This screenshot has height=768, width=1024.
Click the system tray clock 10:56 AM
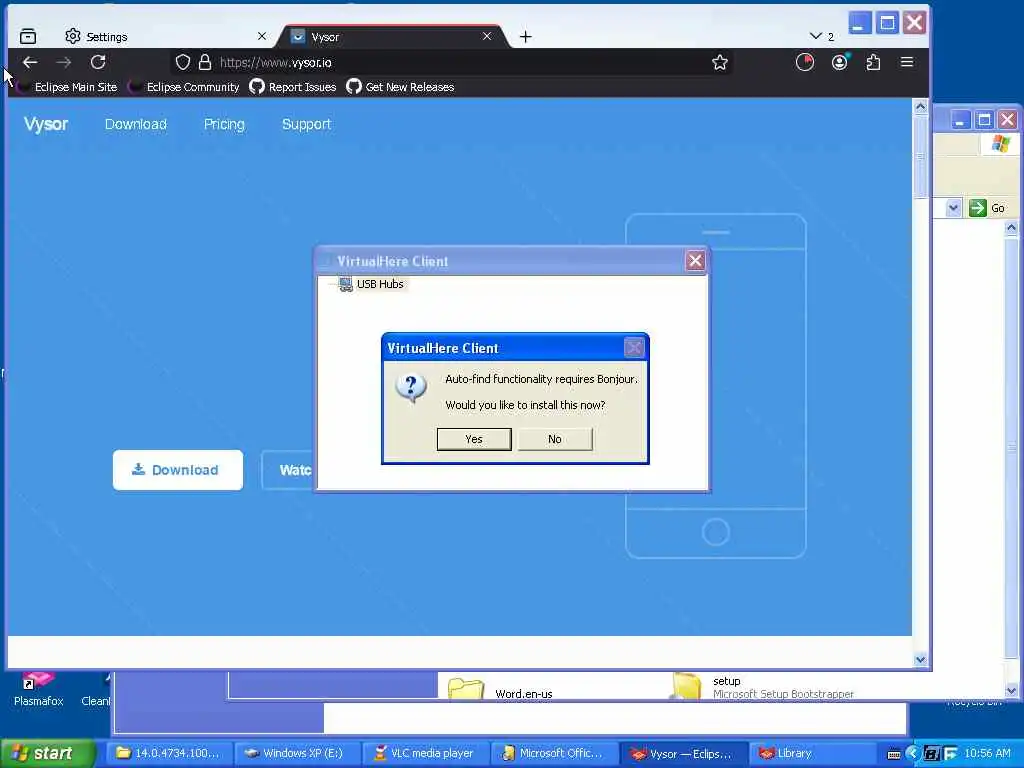tap(987, 753)
